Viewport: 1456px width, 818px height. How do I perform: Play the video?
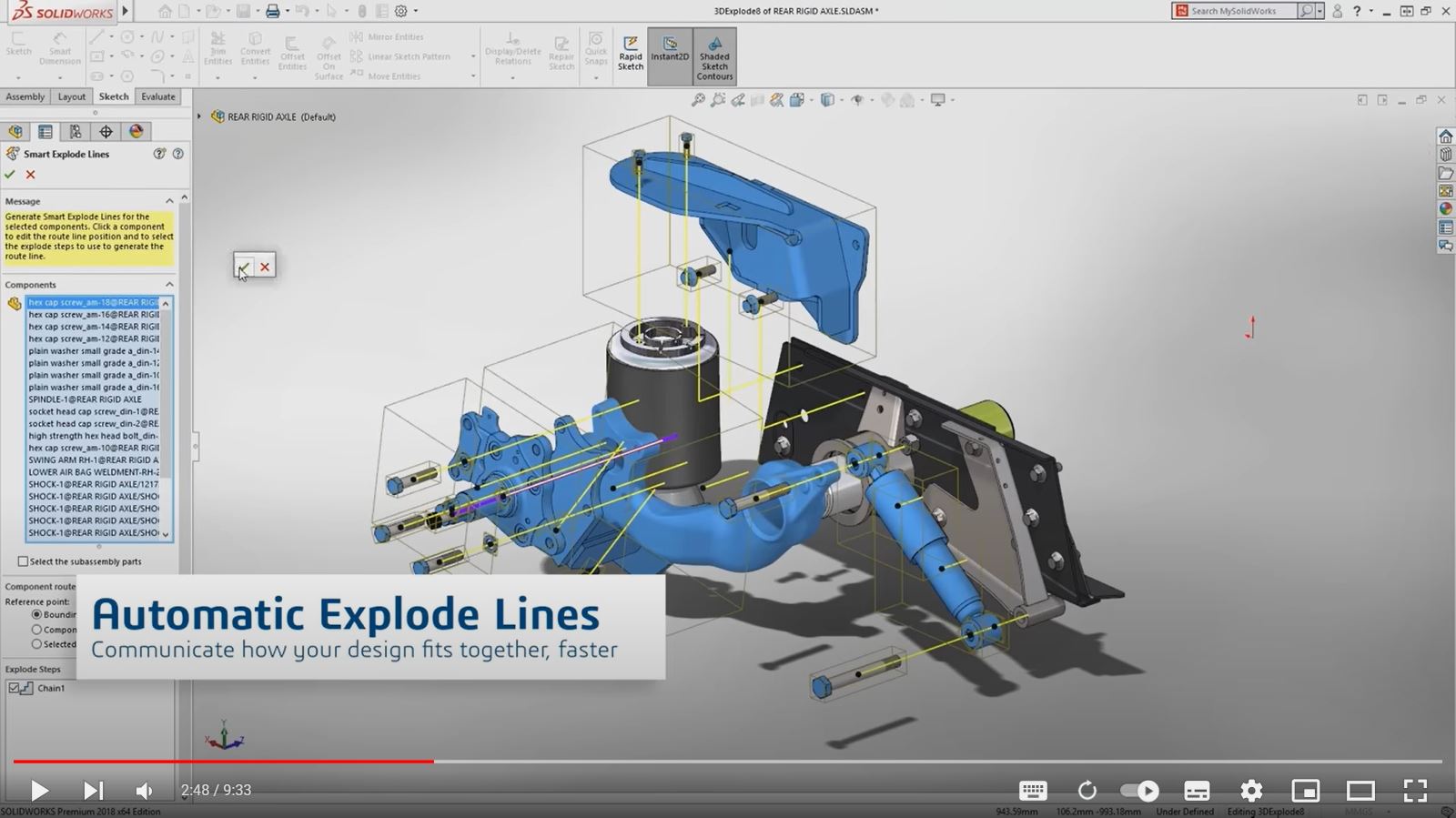[x=39, y=790]
